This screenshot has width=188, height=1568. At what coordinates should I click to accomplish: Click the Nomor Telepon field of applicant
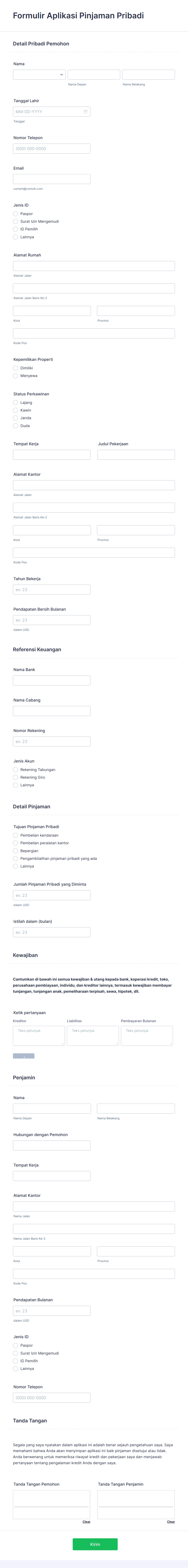pos(52,149)
